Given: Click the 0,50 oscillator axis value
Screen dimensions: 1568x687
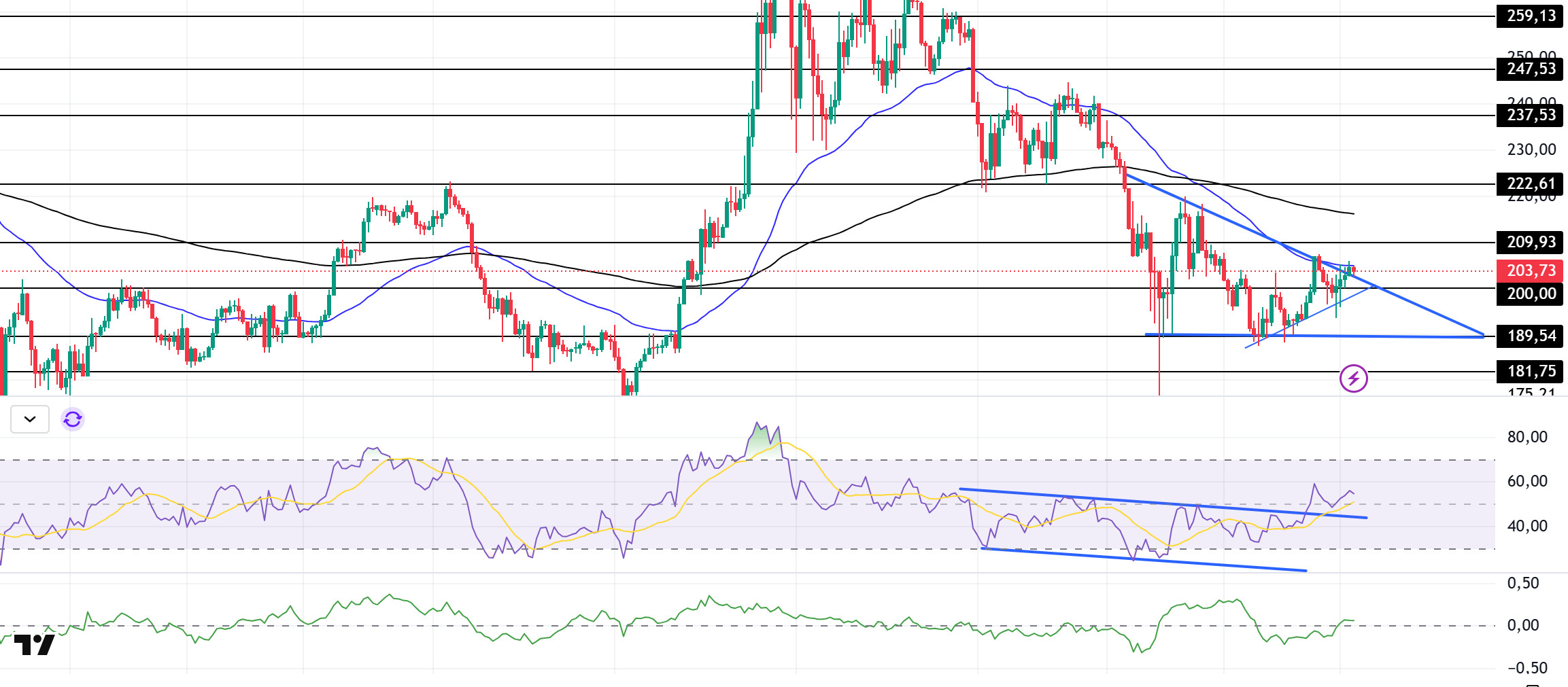Looking at the screenshot, I should point(1523,583).
